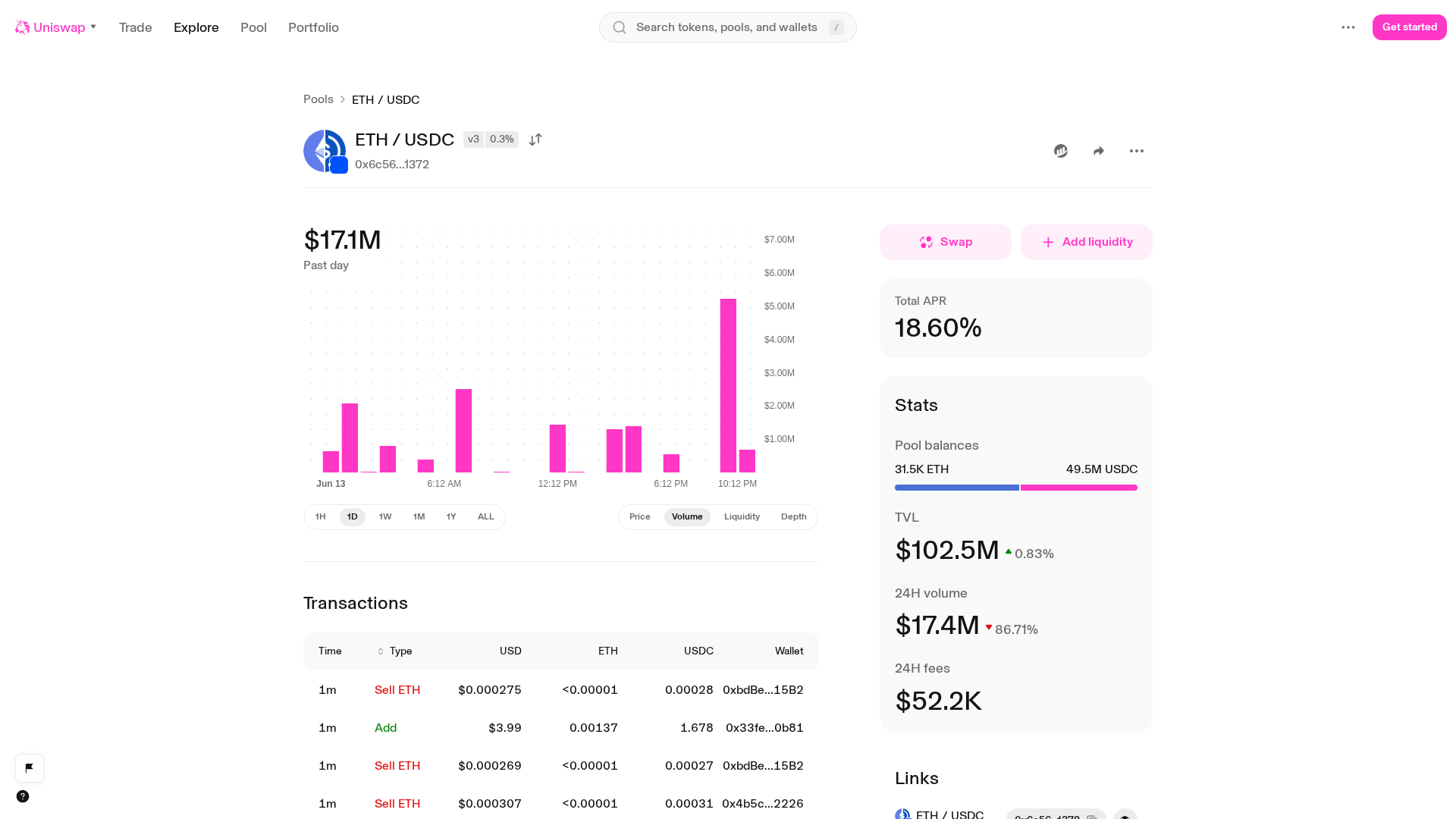The image size is (1456, 819).
Task: Click the blue ETH portion of balance bar
Action: point(957,488)
